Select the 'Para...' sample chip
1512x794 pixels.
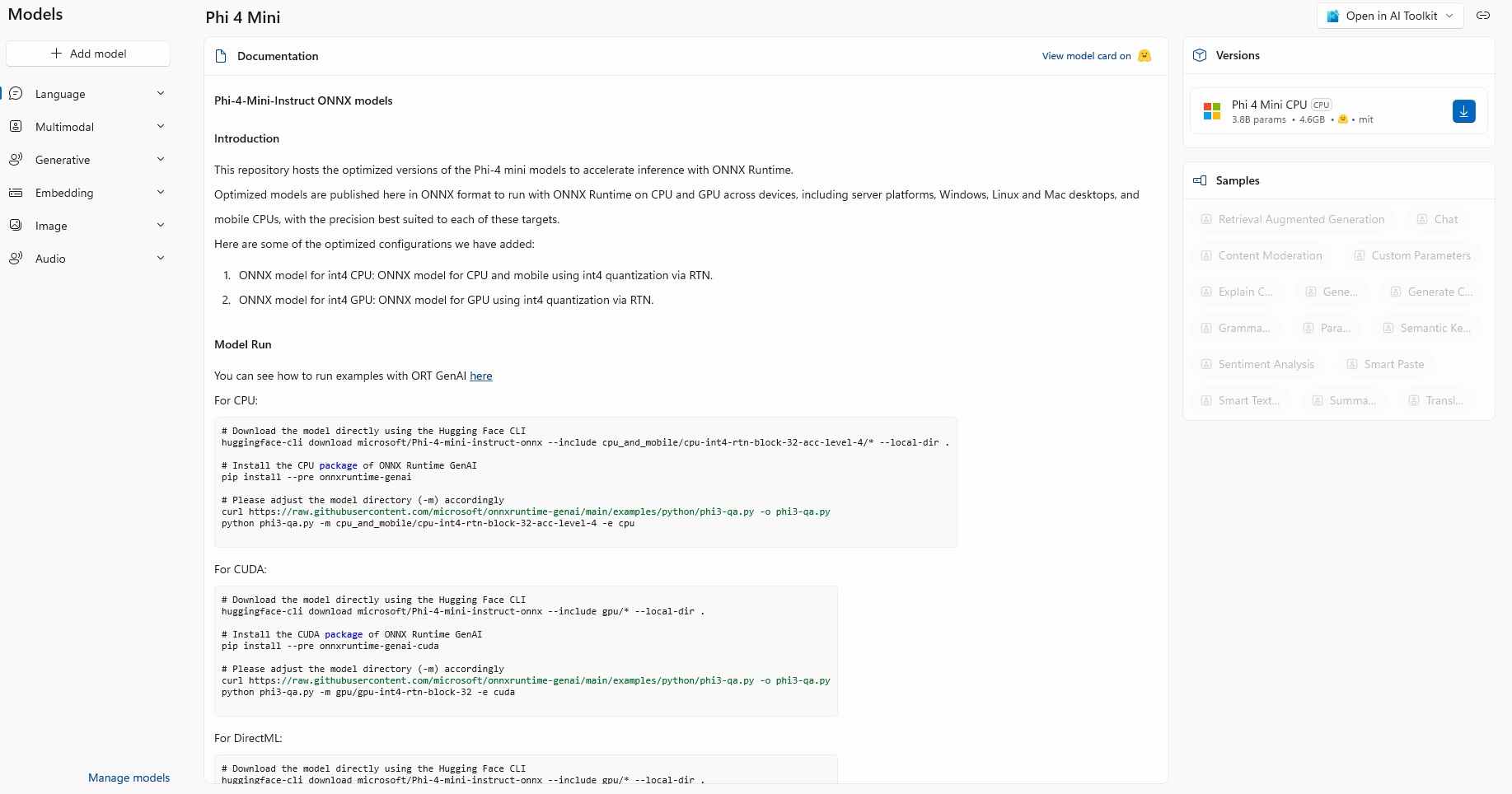click(x=1327, y=328)
